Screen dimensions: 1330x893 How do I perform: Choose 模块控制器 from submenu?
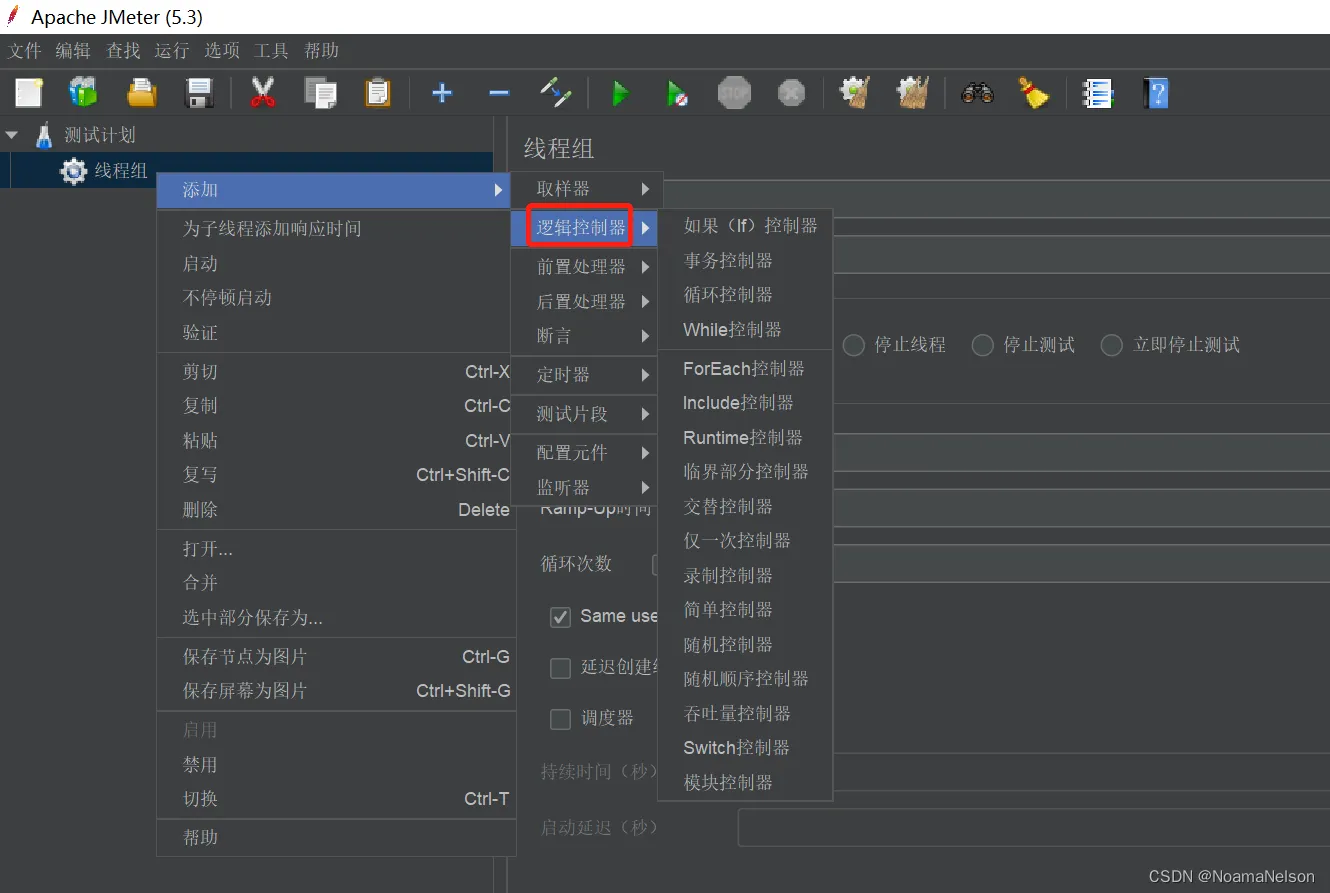pos(745,783)
